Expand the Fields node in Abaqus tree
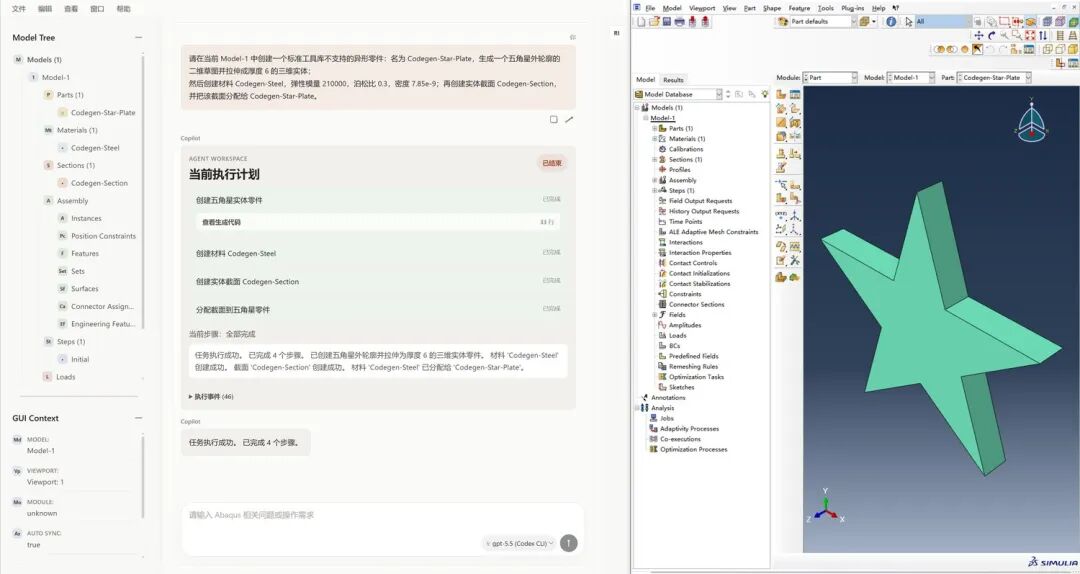1080x574 pixels. click(654, 314)
